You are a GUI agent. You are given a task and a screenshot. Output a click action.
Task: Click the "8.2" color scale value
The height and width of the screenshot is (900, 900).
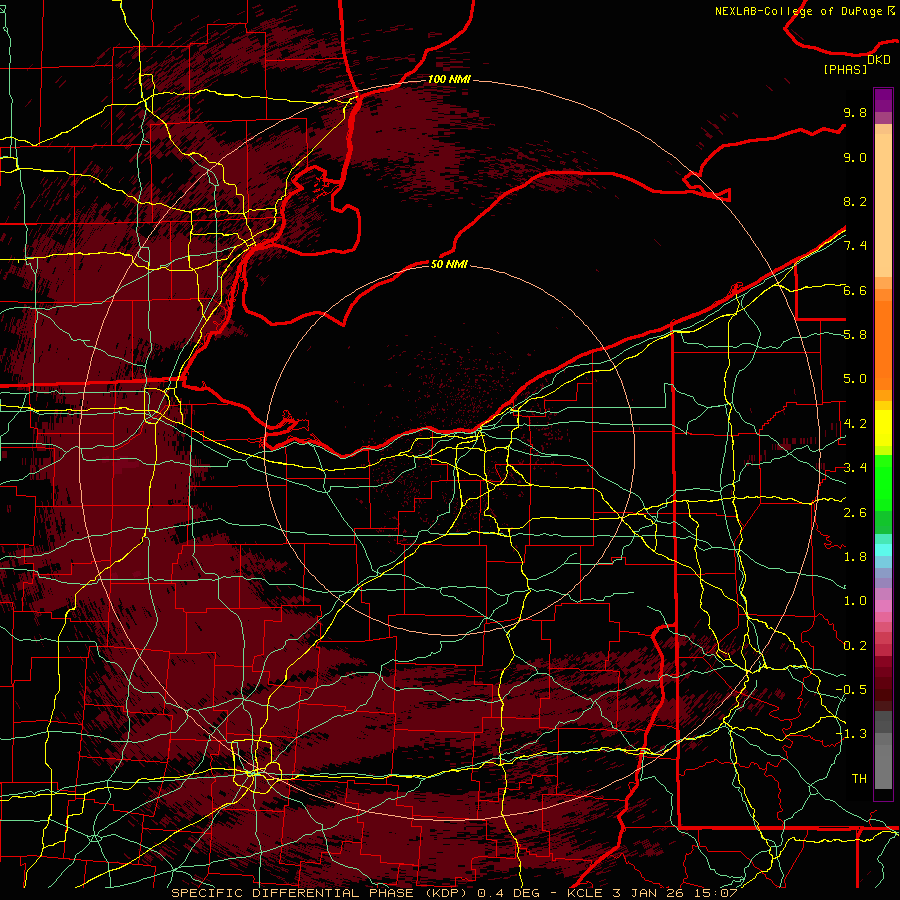855,201
